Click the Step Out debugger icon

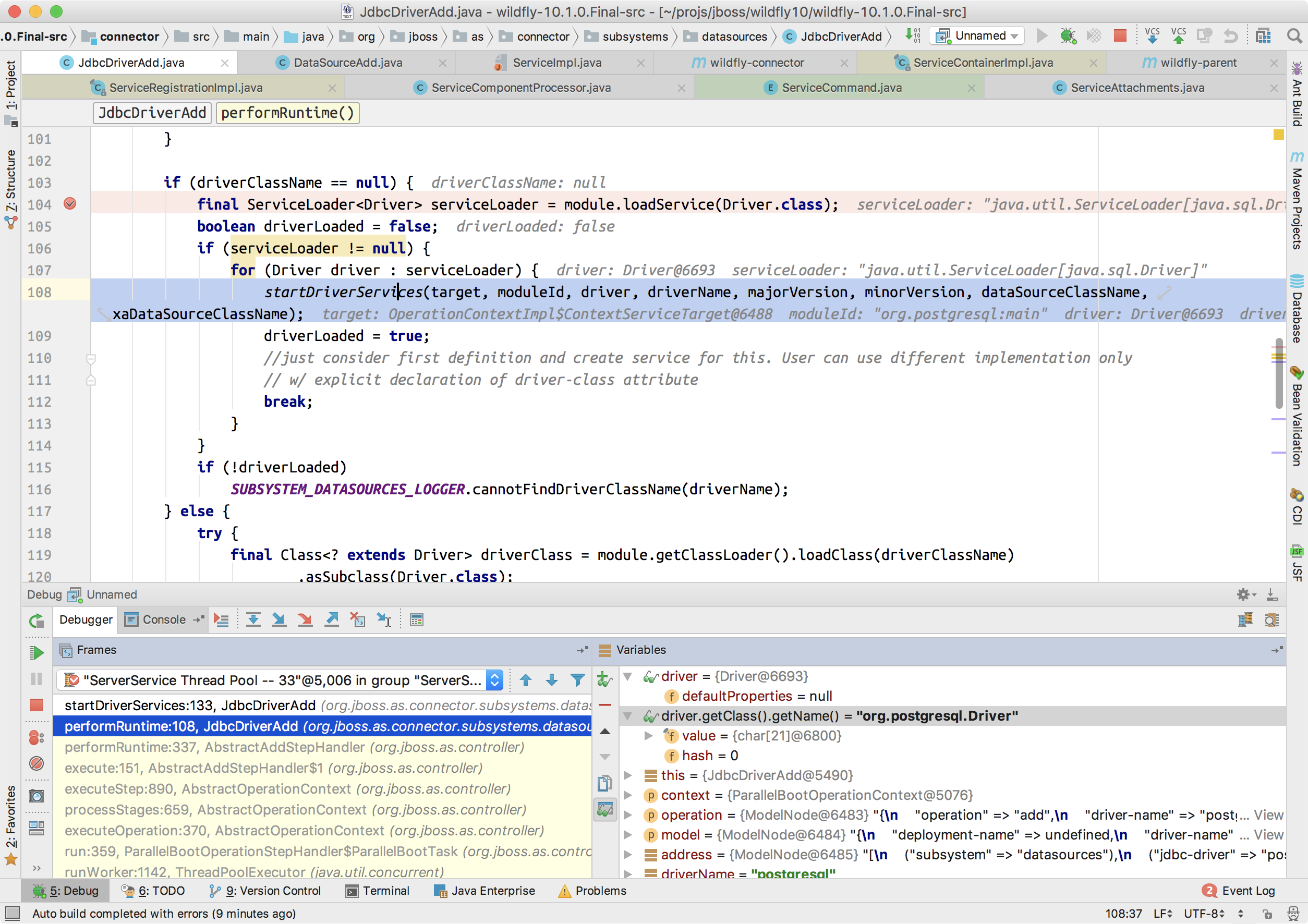[x=332, y=620]
